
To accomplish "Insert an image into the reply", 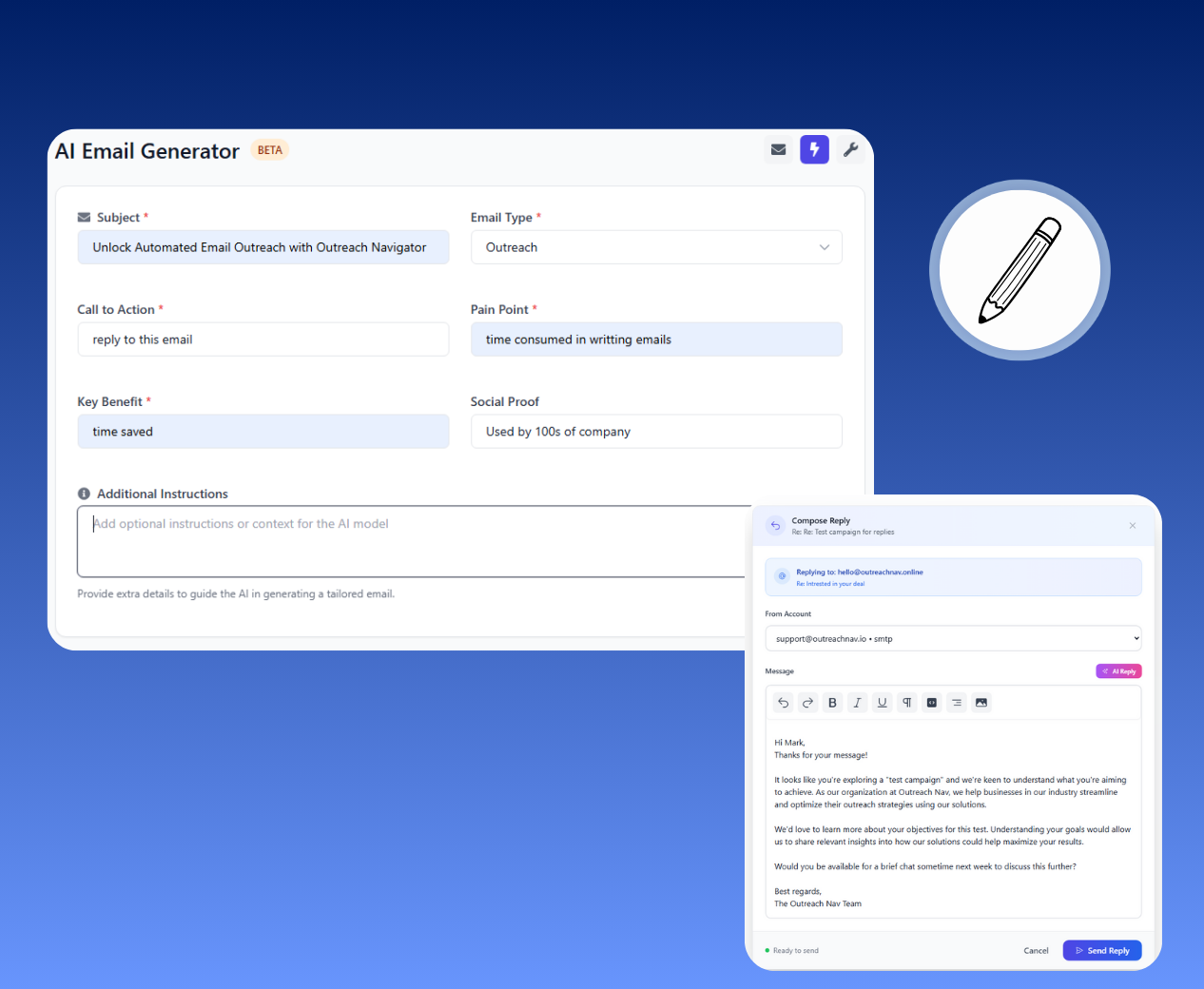I will [x=981, y=702].
